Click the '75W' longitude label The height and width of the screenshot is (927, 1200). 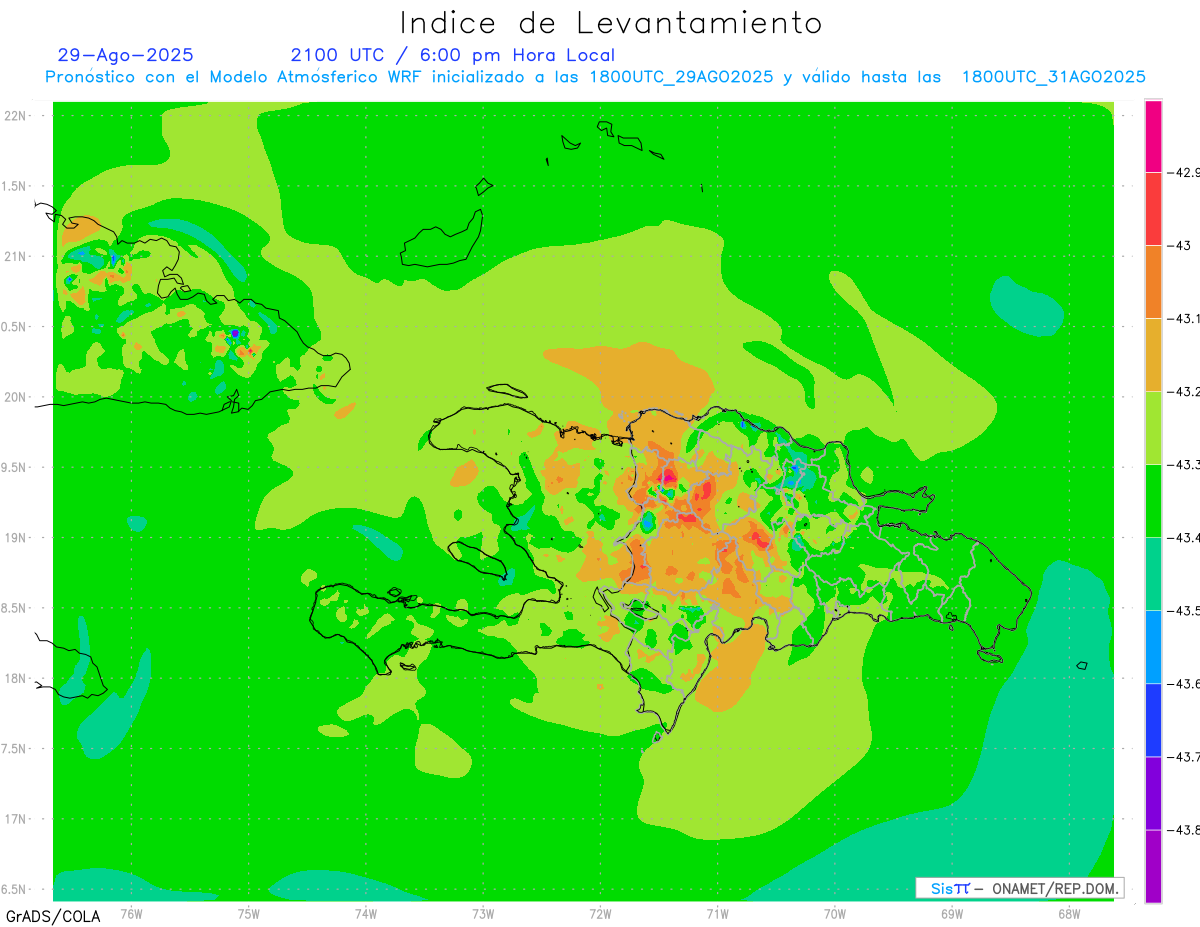(x=249, y=913)
